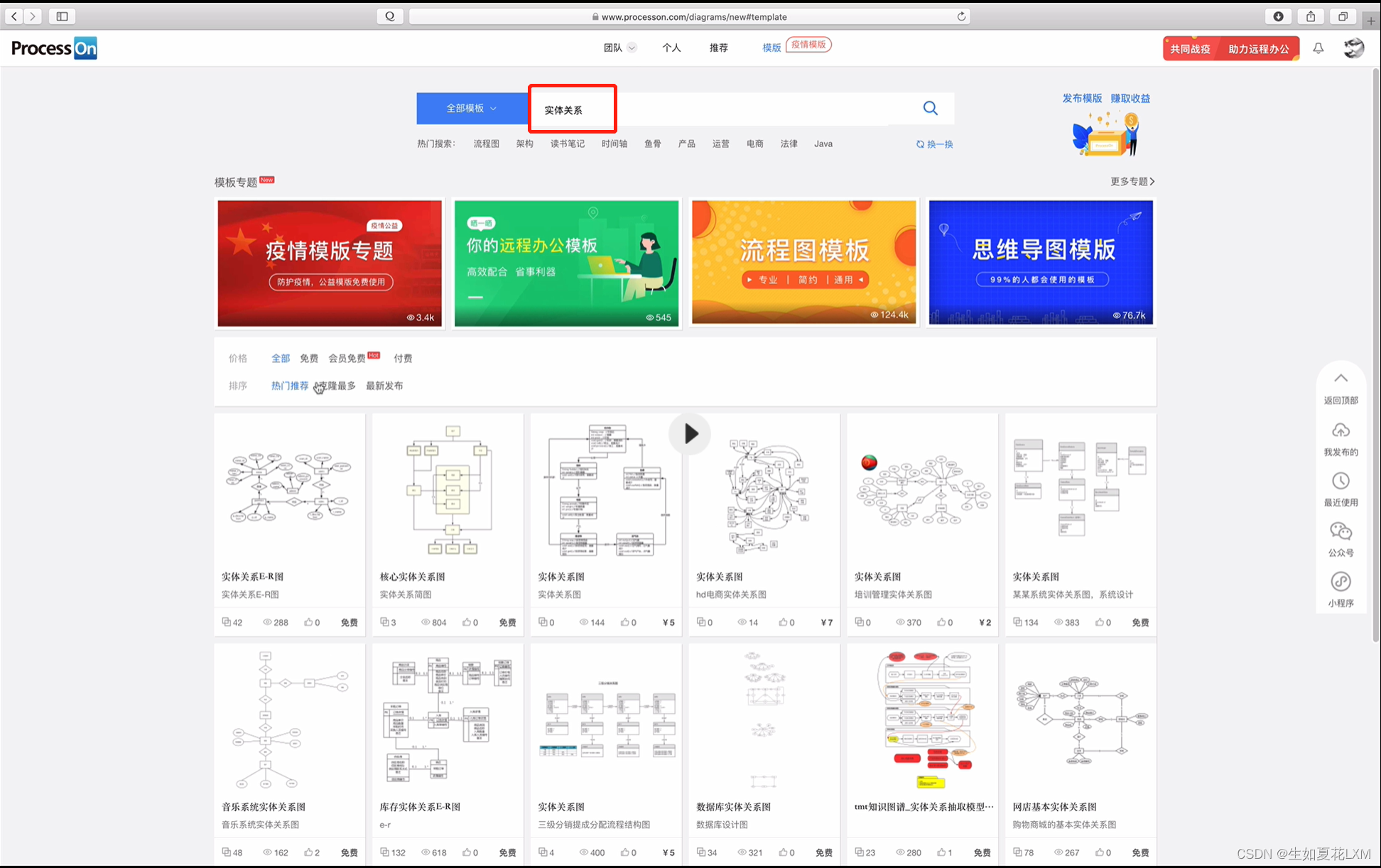The image size is (1381, 868).
Task: Click the return-to-top arrow icon
Action: click(x=1341, y=379)
